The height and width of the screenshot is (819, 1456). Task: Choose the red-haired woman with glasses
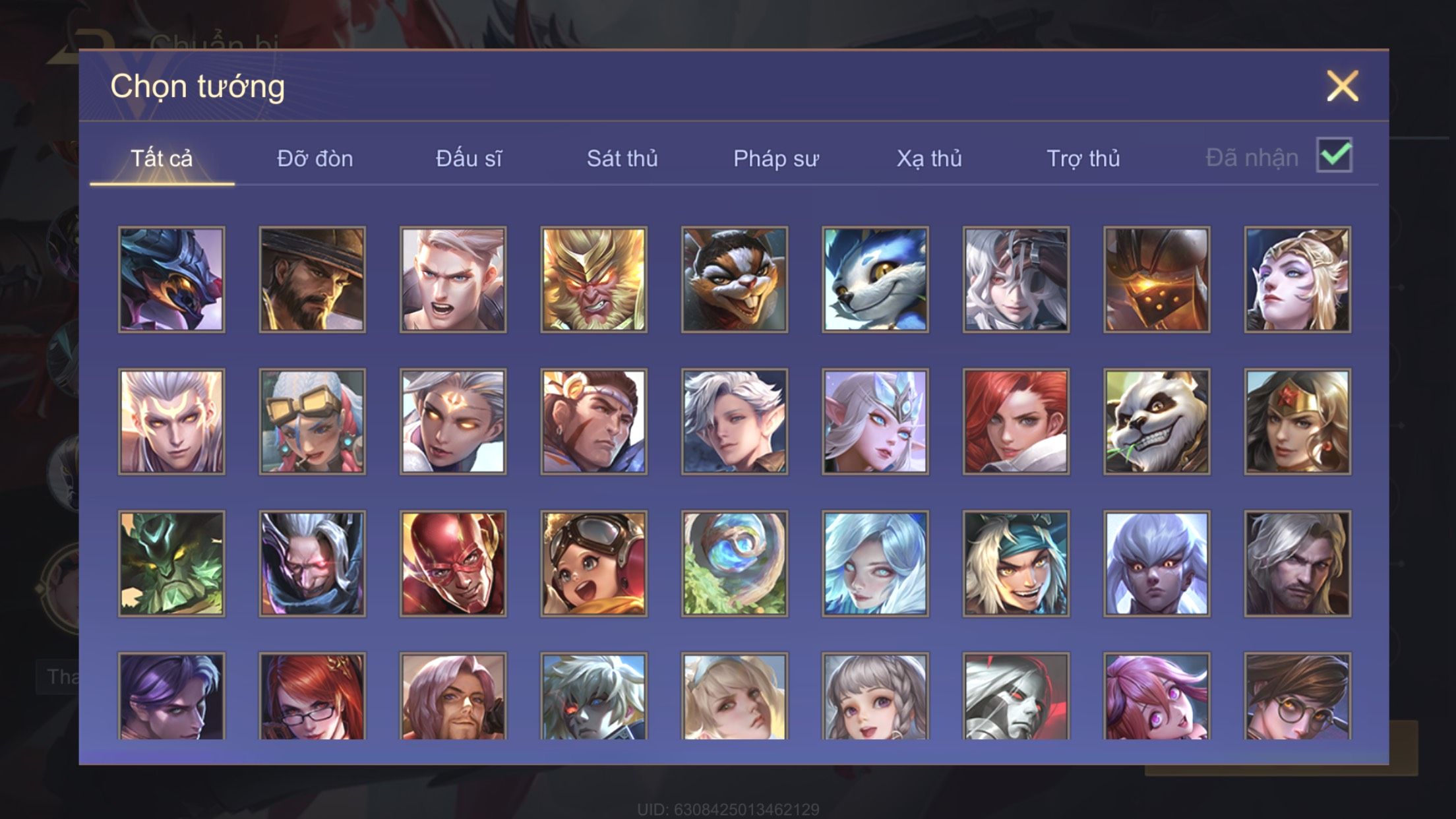pyautogui.click(x=312, y=696)
